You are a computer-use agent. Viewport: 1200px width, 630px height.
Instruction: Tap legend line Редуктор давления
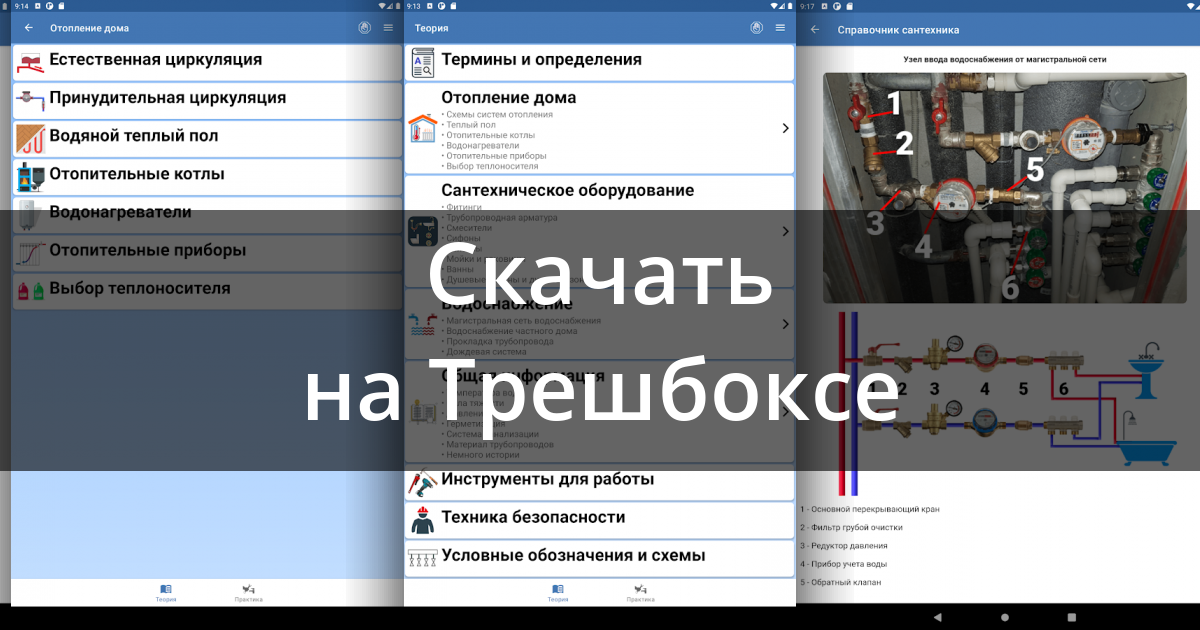coord(844,546)
